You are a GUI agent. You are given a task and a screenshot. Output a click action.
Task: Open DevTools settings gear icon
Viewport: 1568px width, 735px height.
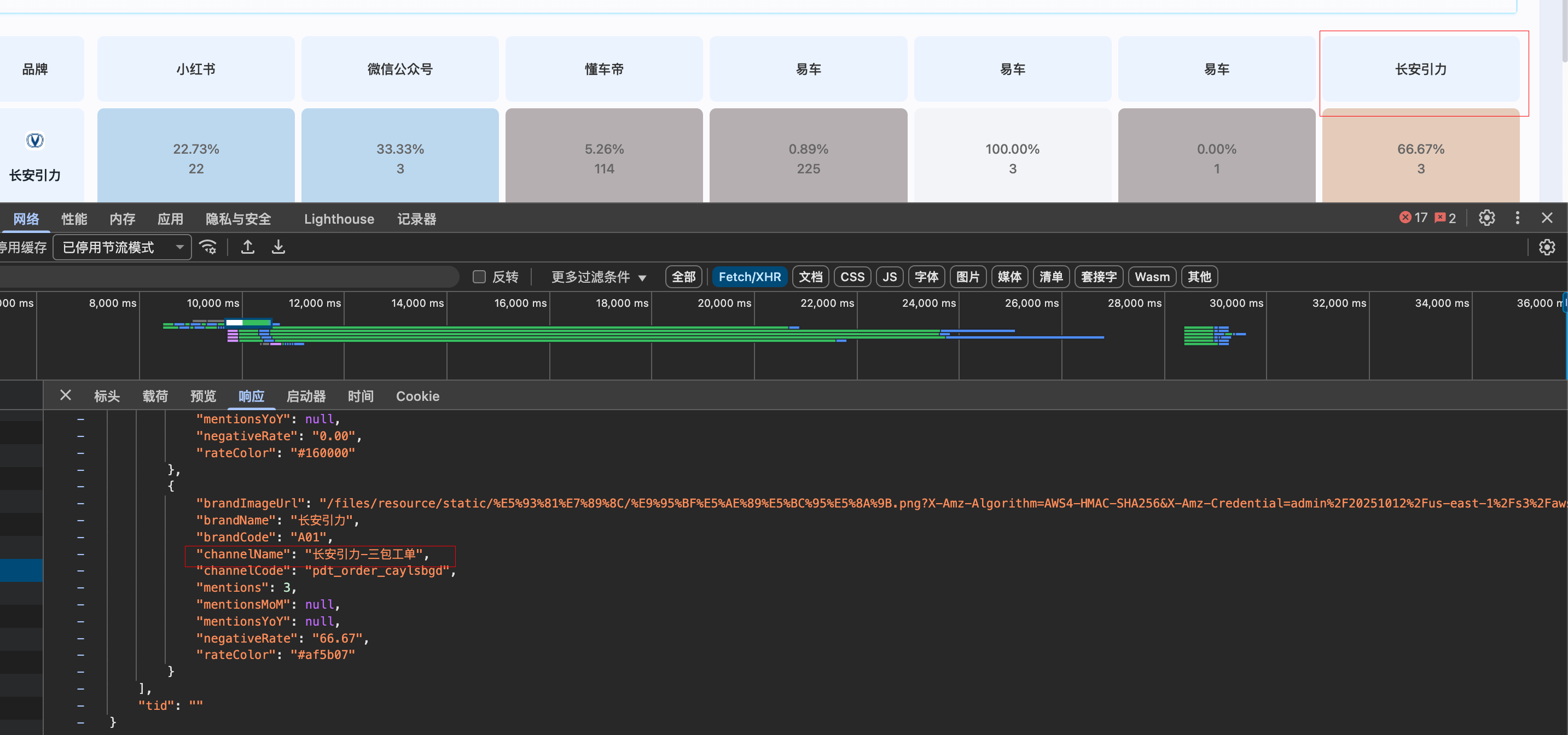click(1486, 218)
